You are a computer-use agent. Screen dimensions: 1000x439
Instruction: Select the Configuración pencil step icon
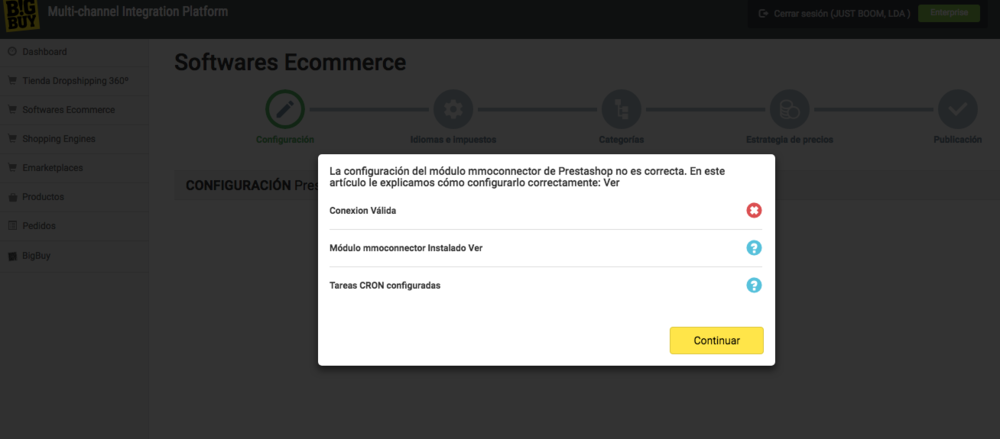click(x=285, y=110)
